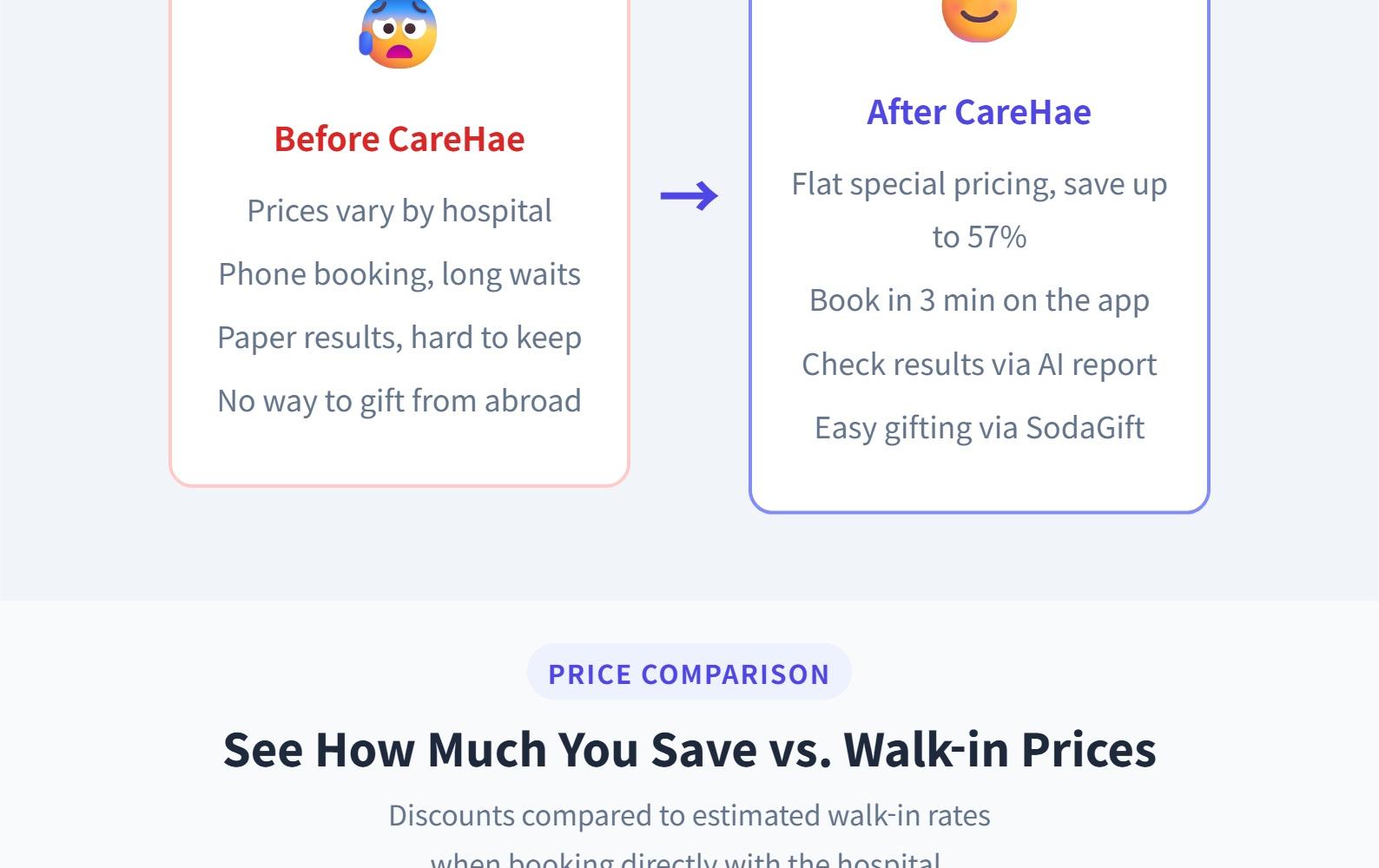1379x868 pixels.
Task: Click the PRICE COMPARISON badge
Action: (689, 674)
